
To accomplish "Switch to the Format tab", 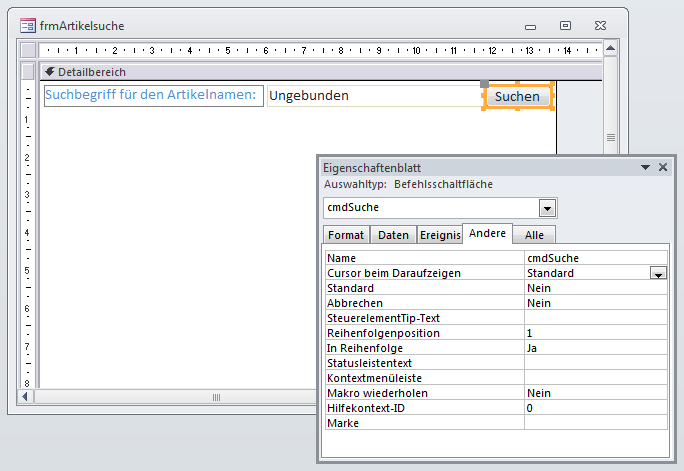I will tap(346, 235).
